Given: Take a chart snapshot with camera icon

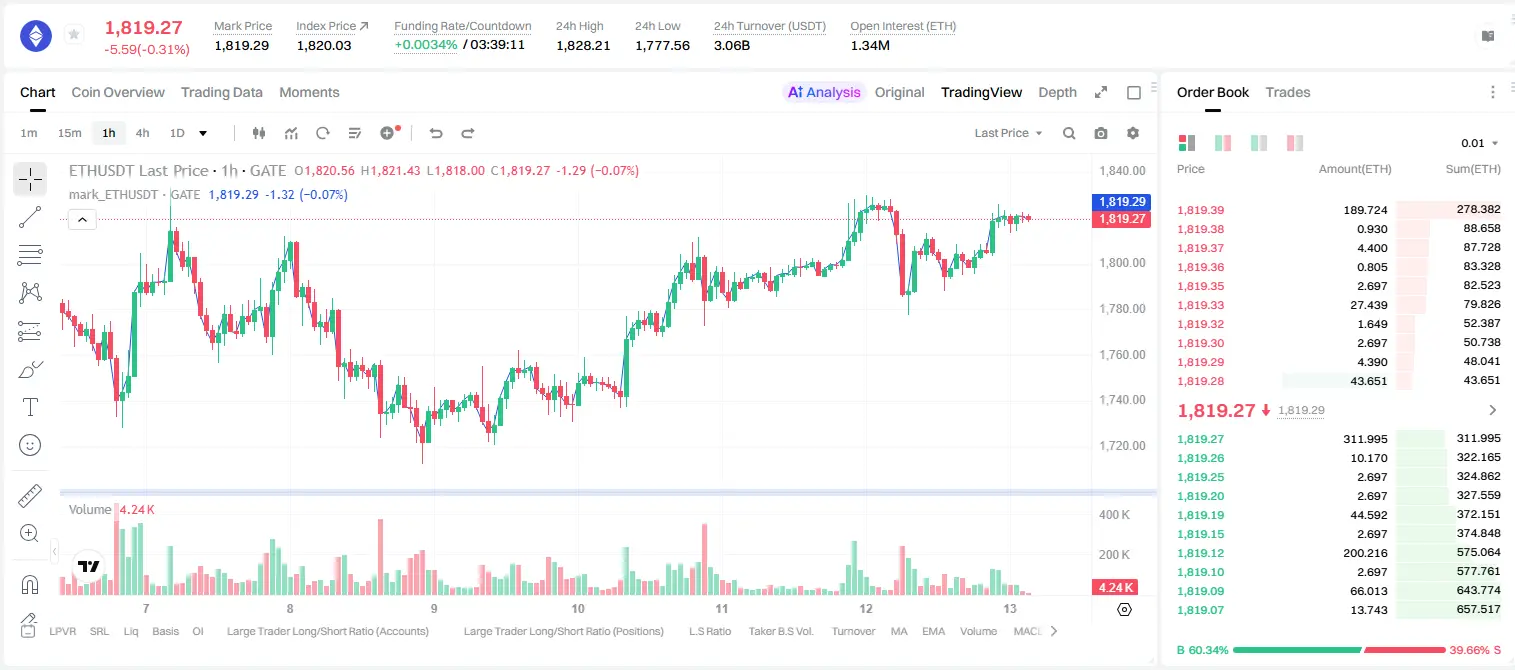Looking at the screenshot, I should (x=1101, y=133).
